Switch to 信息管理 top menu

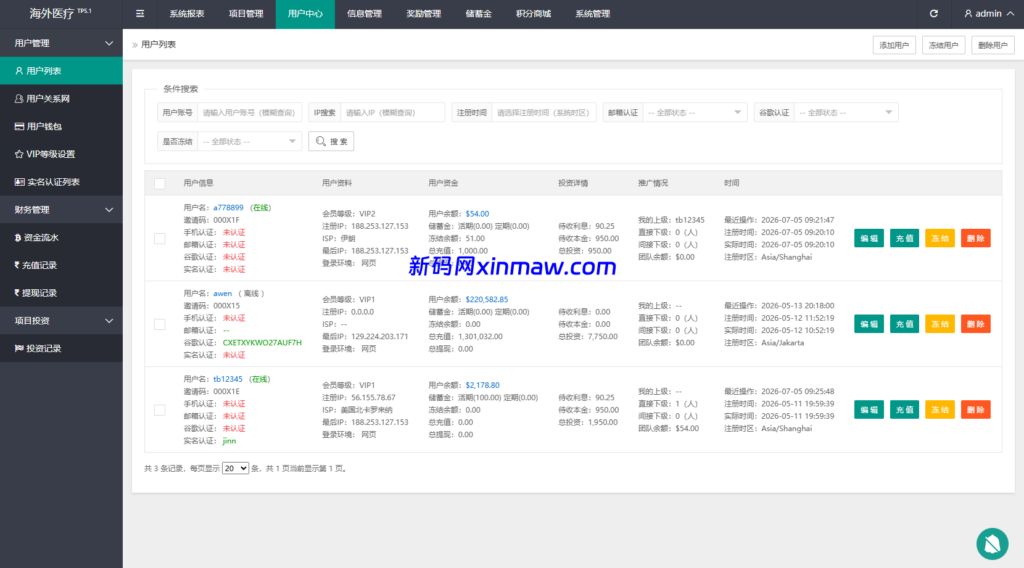364,14
